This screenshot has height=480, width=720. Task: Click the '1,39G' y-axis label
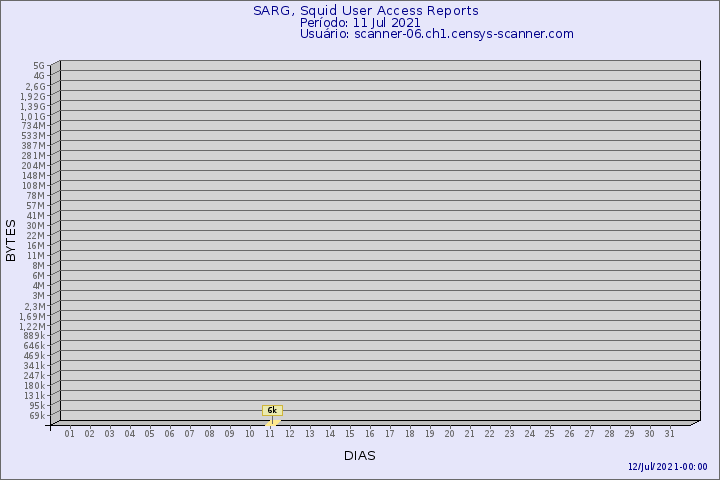click(x=33, y=107)
